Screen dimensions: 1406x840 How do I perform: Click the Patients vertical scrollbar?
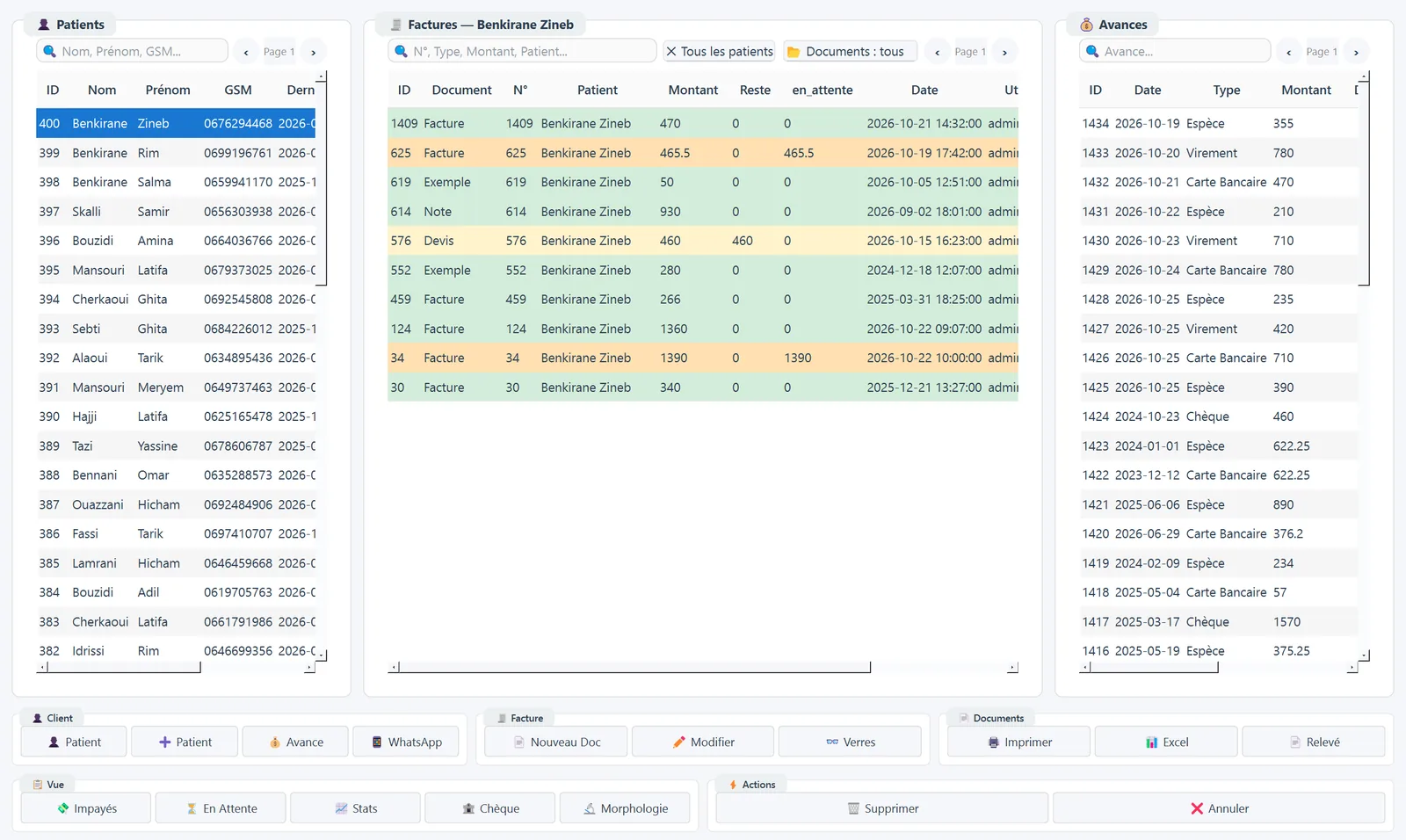[x=322, y=183]
